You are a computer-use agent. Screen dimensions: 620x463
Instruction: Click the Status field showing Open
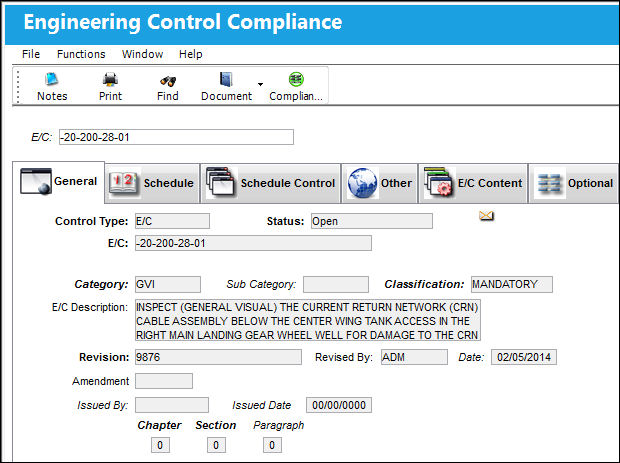click(x=372, y=221)
